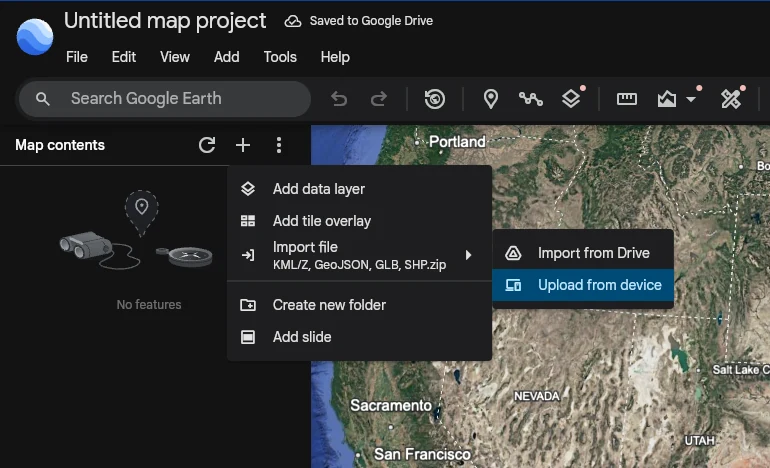Click the No features text
The image size is (770, 468).
(x=149, y=304)
